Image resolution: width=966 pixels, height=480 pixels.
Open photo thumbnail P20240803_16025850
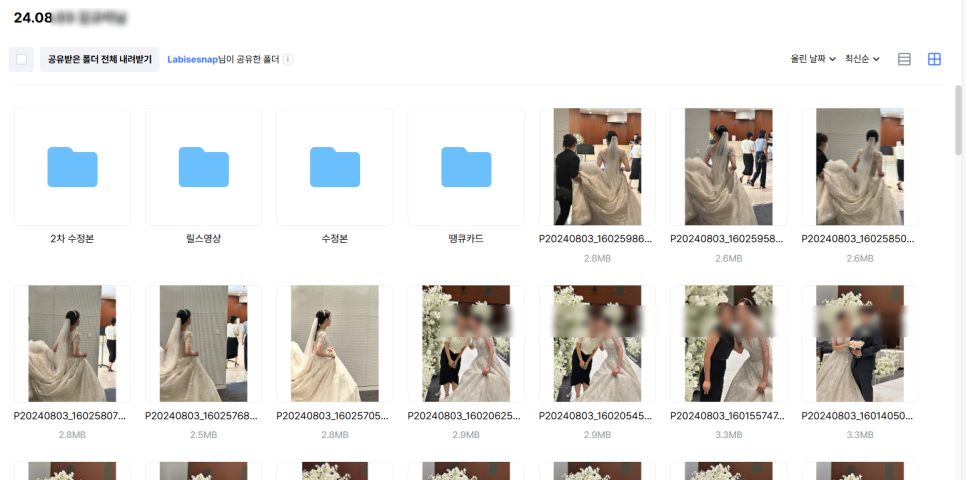click(859, 167)
